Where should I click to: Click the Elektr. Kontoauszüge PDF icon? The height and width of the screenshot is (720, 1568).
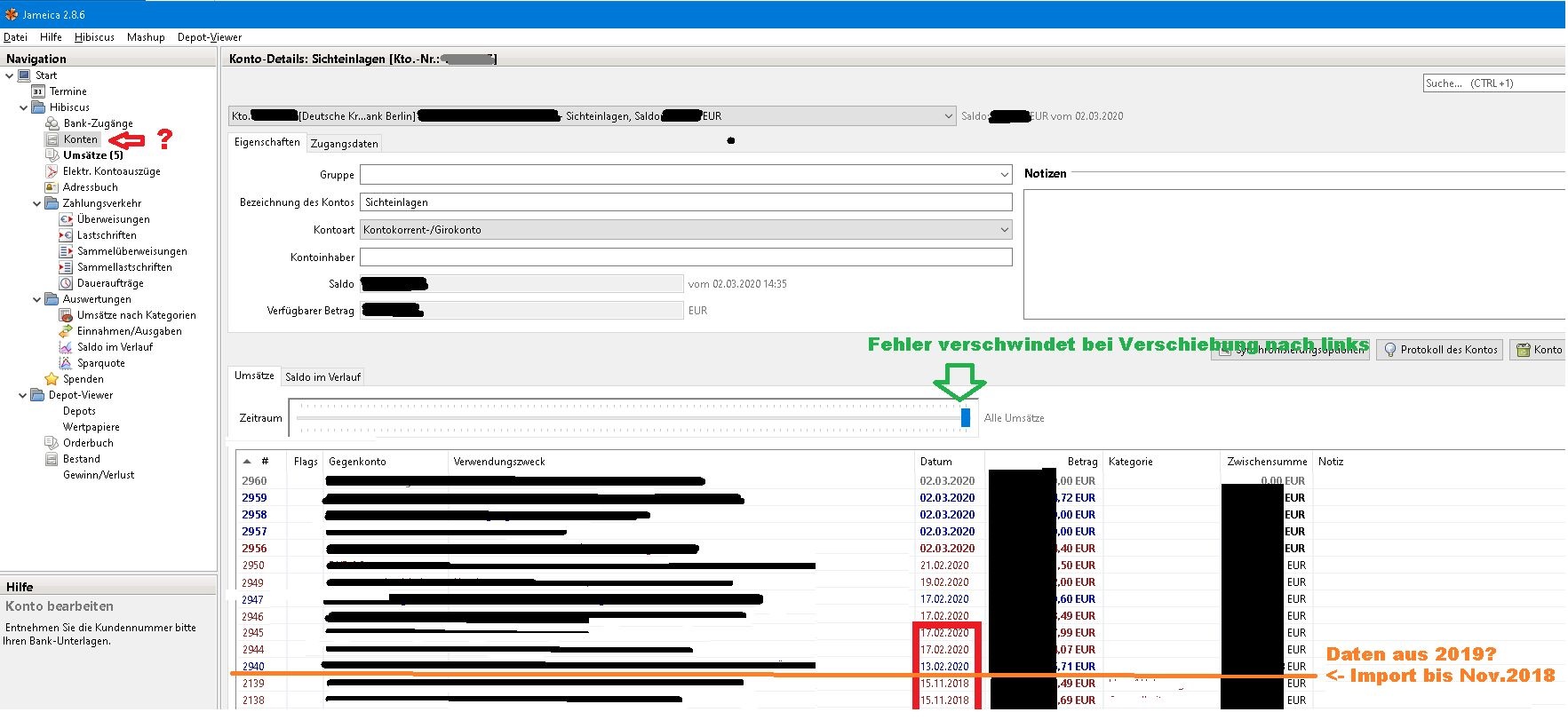click(52, 171)
